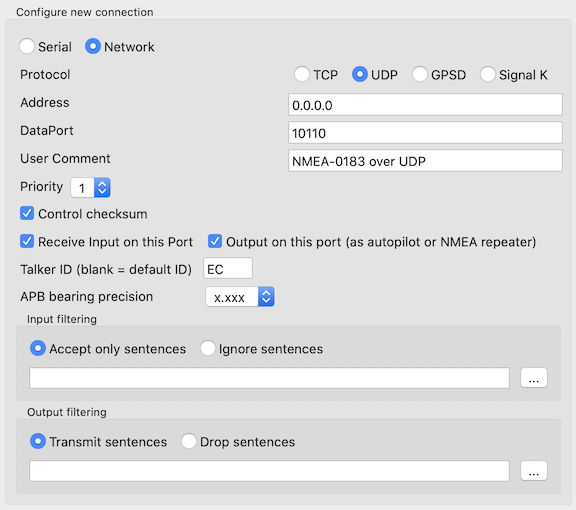Select the Serial connection type
This screenshot has width=576, height=510.
(x=27, y=47)
